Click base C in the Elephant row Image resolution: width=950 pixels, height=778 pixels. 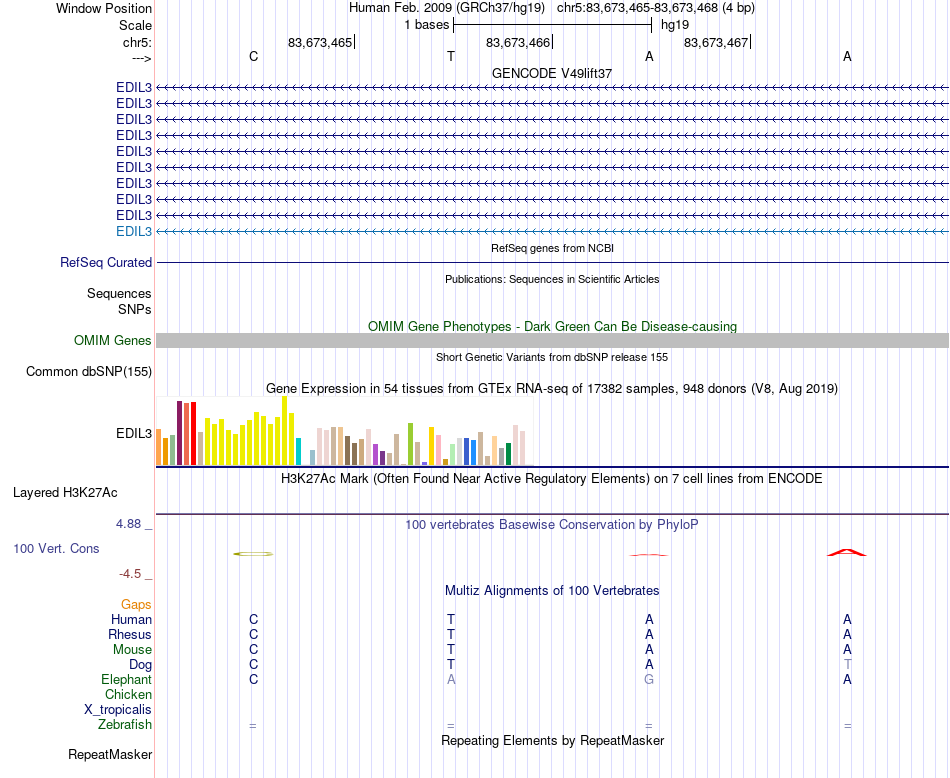253,679
